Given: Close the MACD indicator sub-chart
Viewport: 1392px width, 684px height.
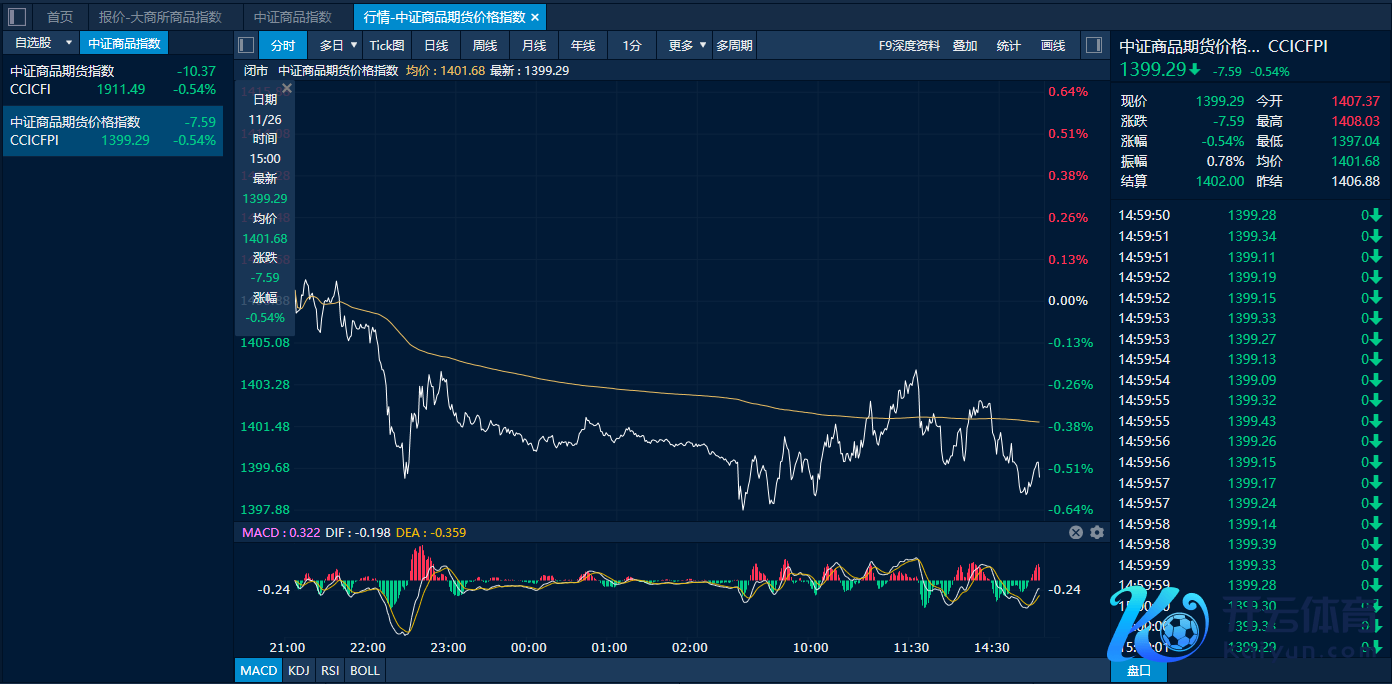Looking at the screenshot, I should [x=1076, y=533].
